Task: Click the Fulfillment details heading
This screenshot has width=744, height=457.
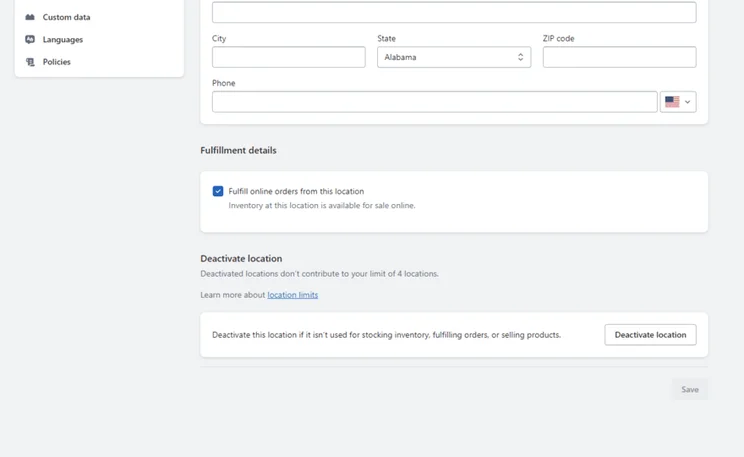Action: (238, 150)
